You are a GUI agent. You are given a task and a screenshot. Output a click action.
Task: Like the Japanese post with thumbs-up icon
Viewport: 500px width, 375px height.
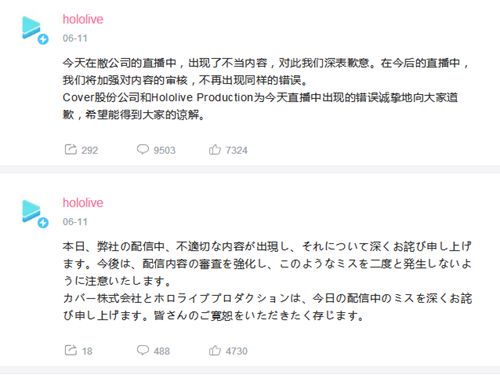pyautogui.click(x=215, y=350)
